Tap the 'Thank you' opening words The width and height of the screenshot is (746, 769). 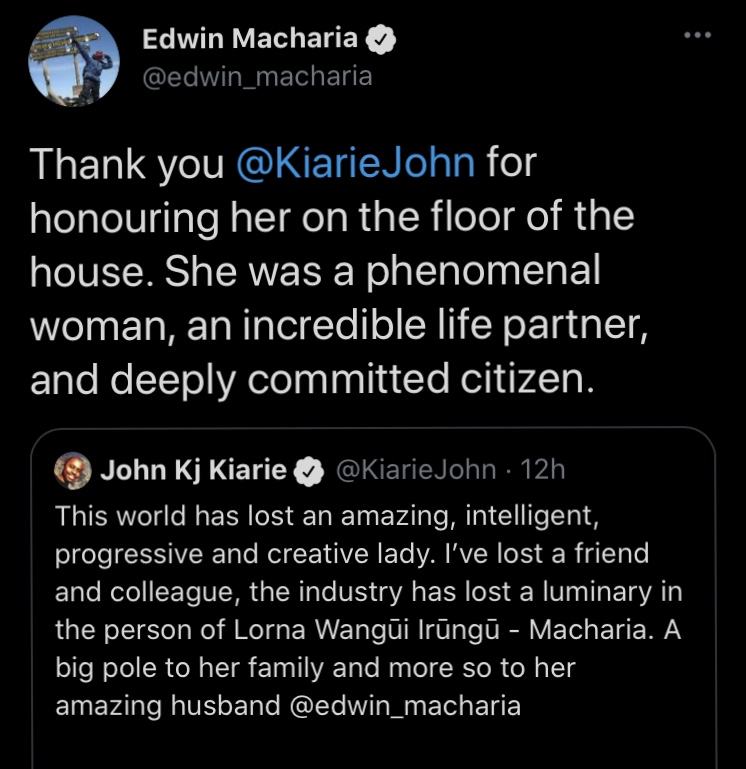pyautogui.click(x=127, y=164)
